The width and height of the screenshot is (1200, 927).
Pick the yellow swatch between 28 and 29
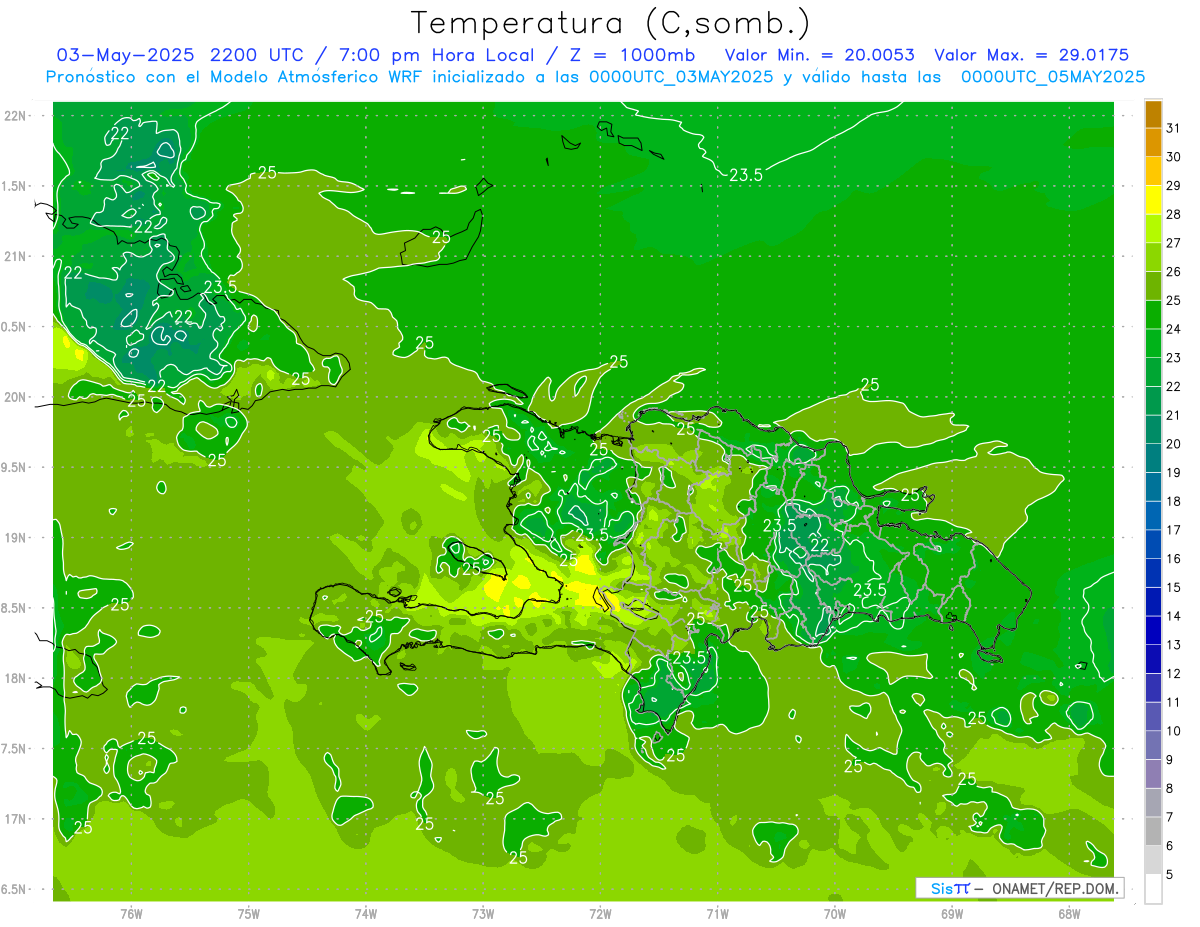[1153, 200]
